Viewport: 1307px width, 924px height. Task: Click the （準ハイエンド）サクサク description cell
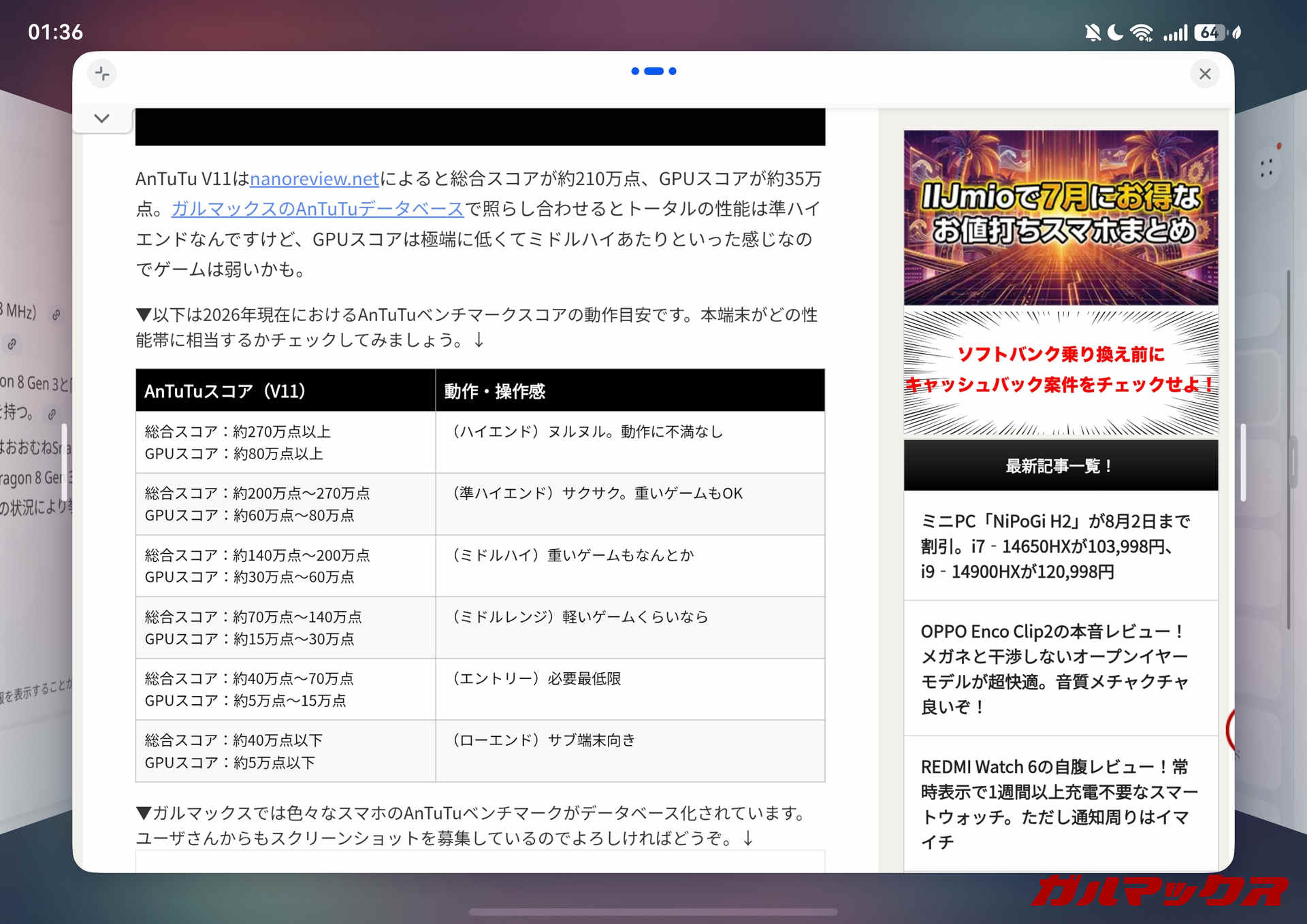pos(630,504)
